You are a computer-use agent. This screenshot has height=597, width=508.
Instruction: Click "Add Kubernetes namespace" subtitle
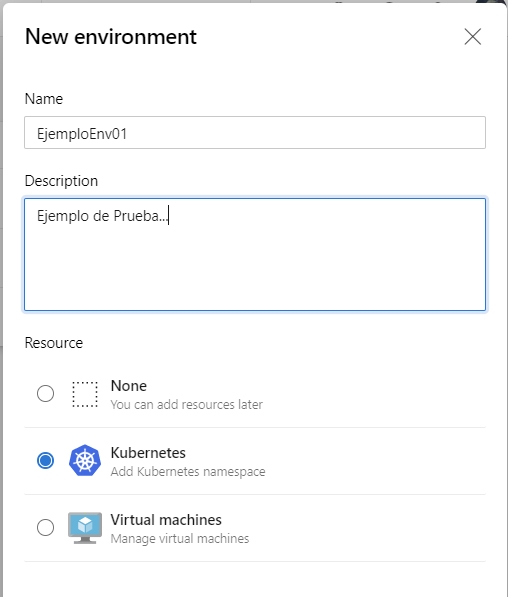tap(188, 471)
